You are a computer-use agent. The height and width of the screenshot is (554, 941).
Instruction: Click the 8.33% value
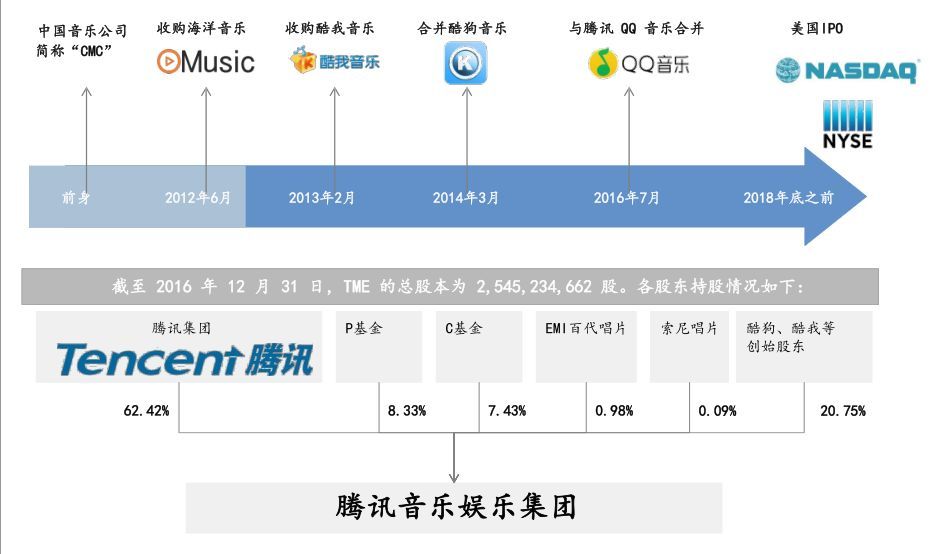tap(407, 411)
